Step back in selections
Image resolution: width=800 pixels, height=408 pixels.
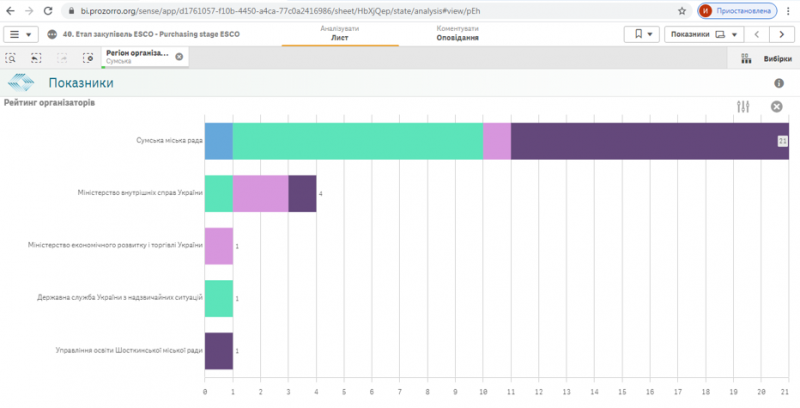pyautogui.click(x=36, y=58)
